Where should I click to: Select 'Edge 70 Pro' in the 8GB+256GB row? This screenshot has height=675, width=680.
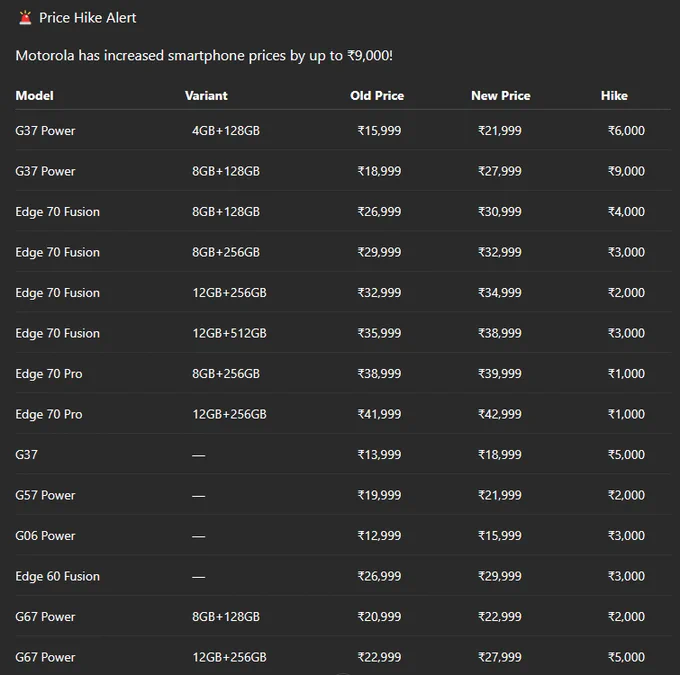(49, 374)
